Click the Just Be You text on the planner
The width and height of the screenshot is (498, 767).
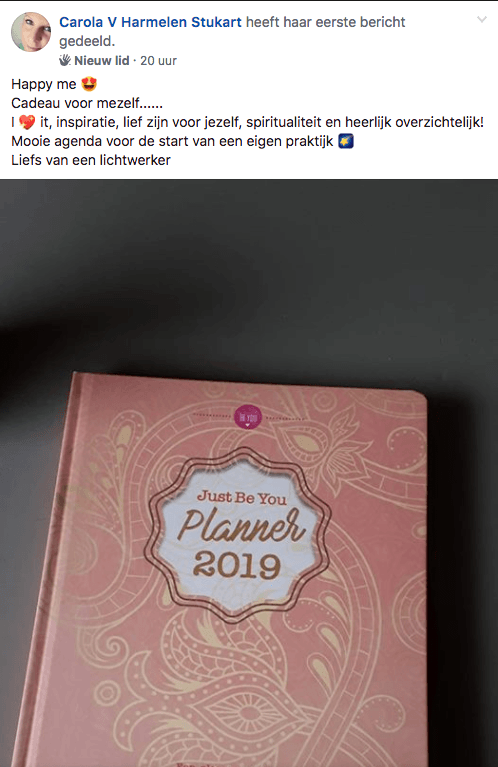click(242, 497)
